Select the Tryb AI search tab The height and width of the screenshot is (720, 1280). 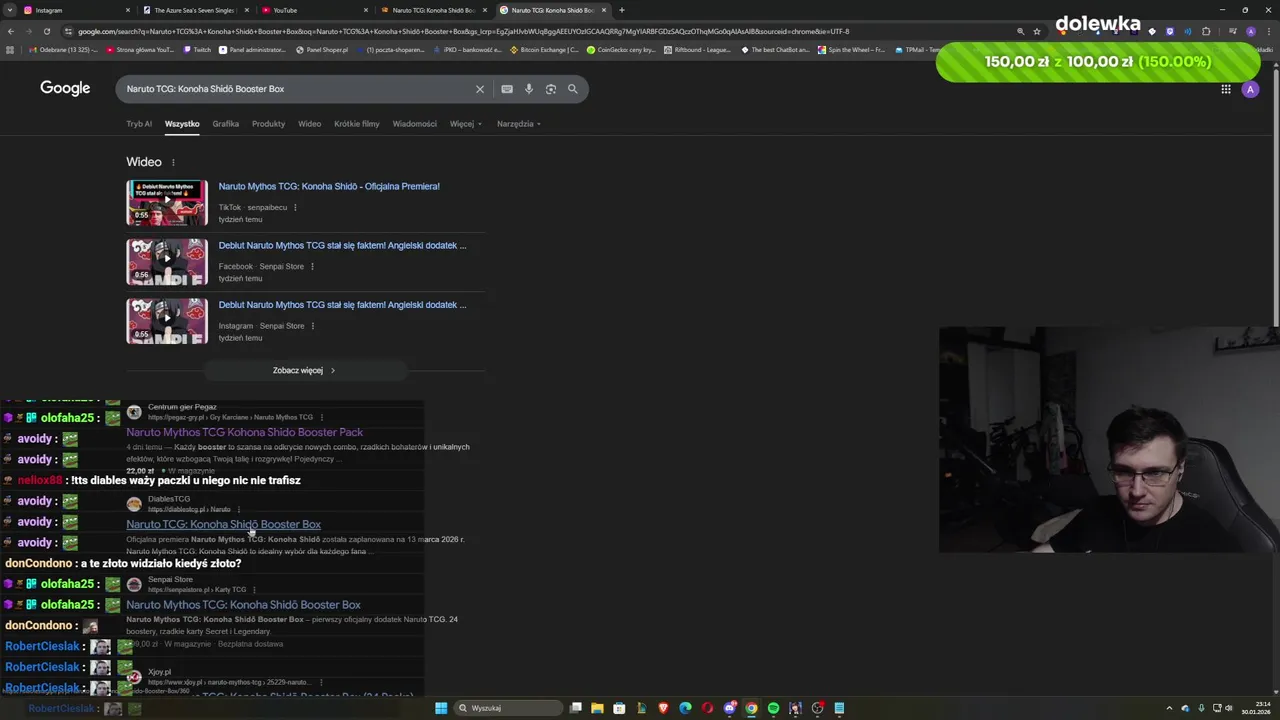pyautogui.click(x=139, y=124)
